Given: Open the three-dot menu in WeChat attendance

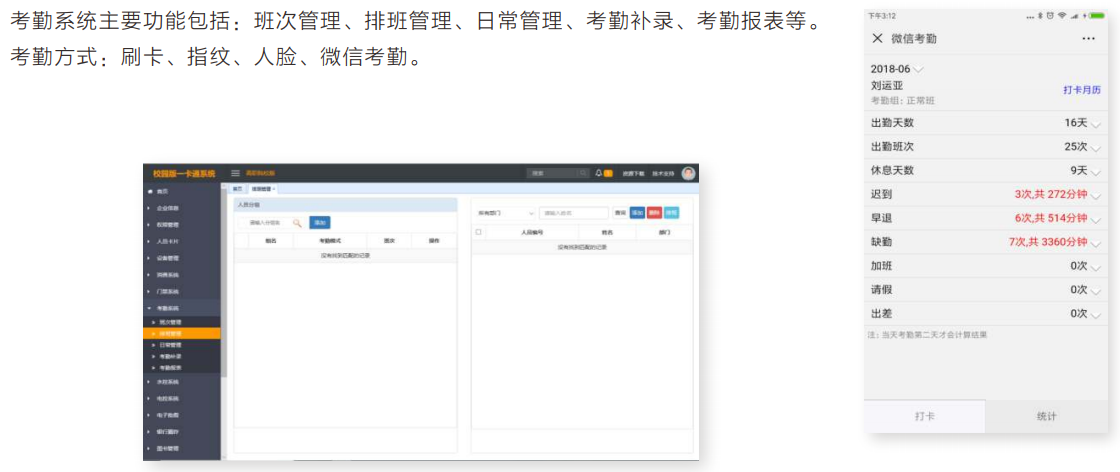Looking at the screenshot, I should click(x=1089, y=38).
